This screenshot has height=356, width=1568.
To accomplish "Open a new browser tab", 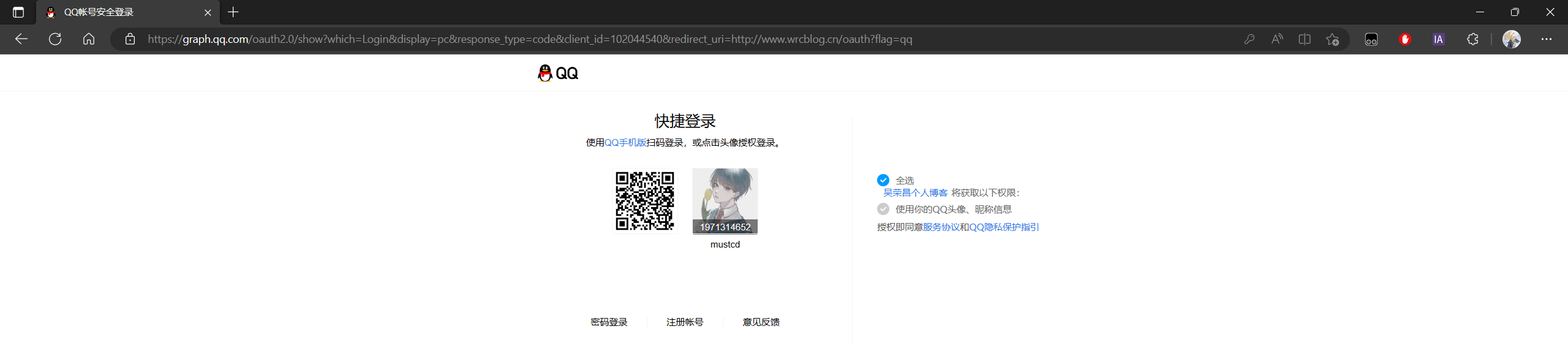I will (233, 12).
